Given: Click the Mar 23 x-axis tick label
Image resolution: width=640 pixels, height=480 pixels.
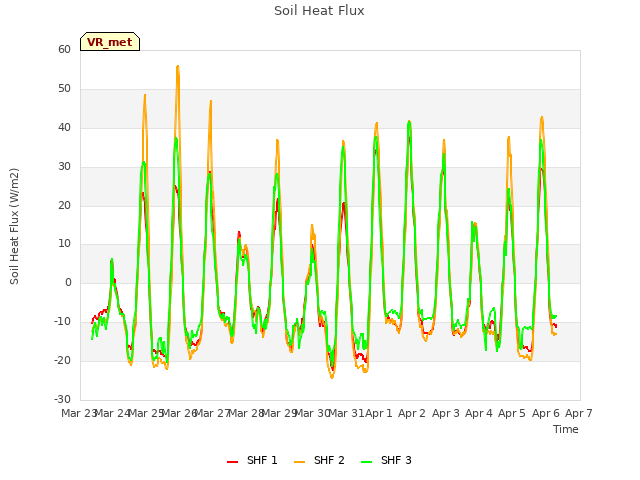Looking at the screenshot, I should coord(79,413).
